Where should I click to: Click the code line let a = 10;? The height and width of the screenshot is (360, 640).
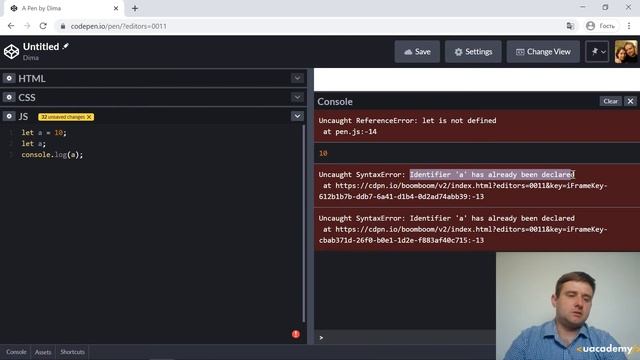tap(44, 133)
